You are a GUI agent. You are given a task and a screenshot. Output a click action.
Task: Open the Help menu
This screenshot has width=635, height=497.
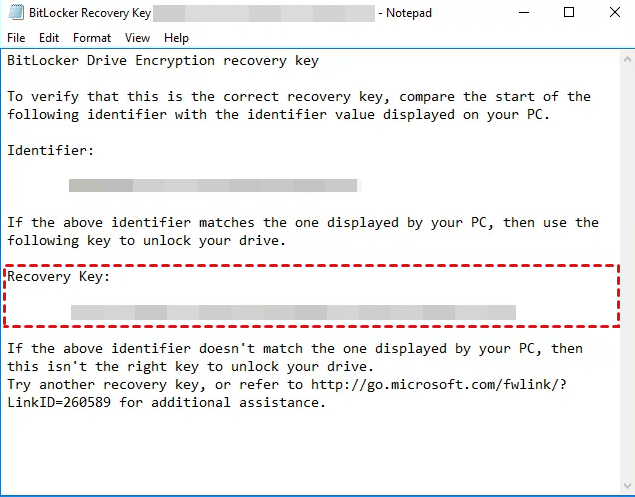tap(176, 38)
